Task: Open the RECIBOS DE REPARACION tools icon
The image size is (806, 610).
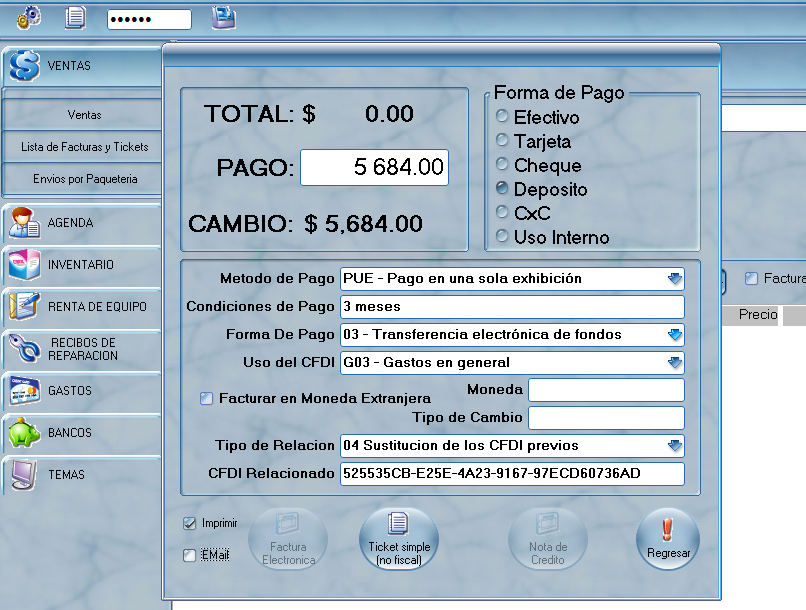Action: [24, 348]
